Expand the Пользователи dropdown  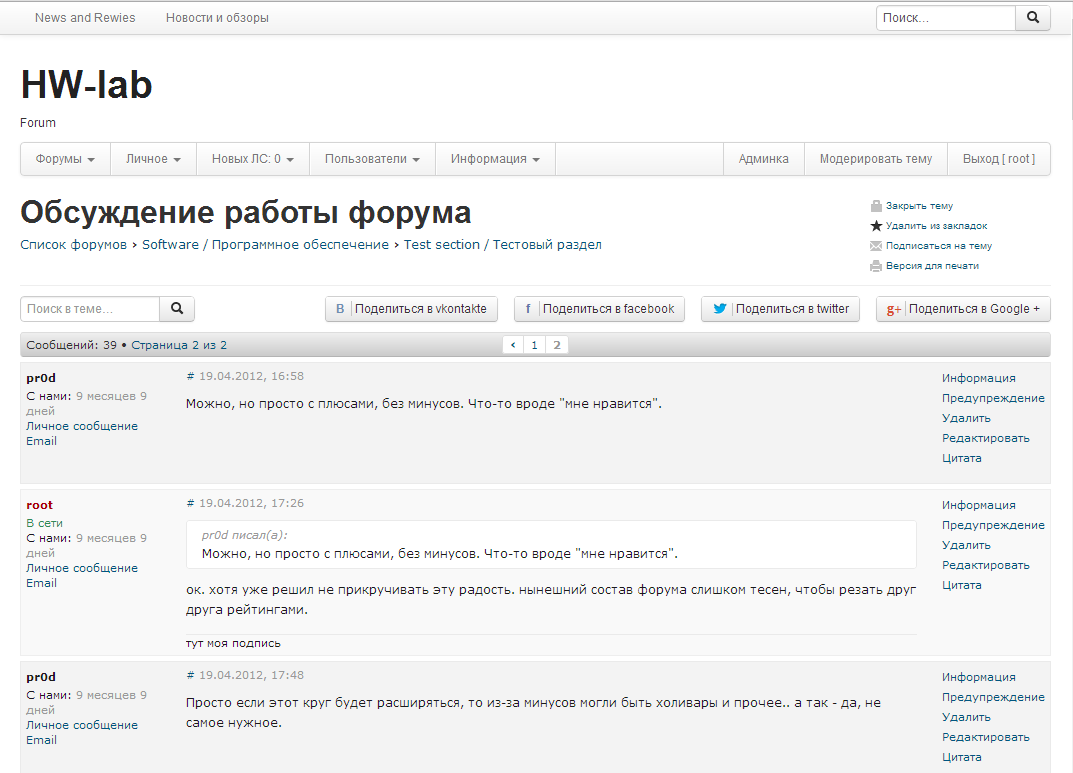(x=372, y=159)
